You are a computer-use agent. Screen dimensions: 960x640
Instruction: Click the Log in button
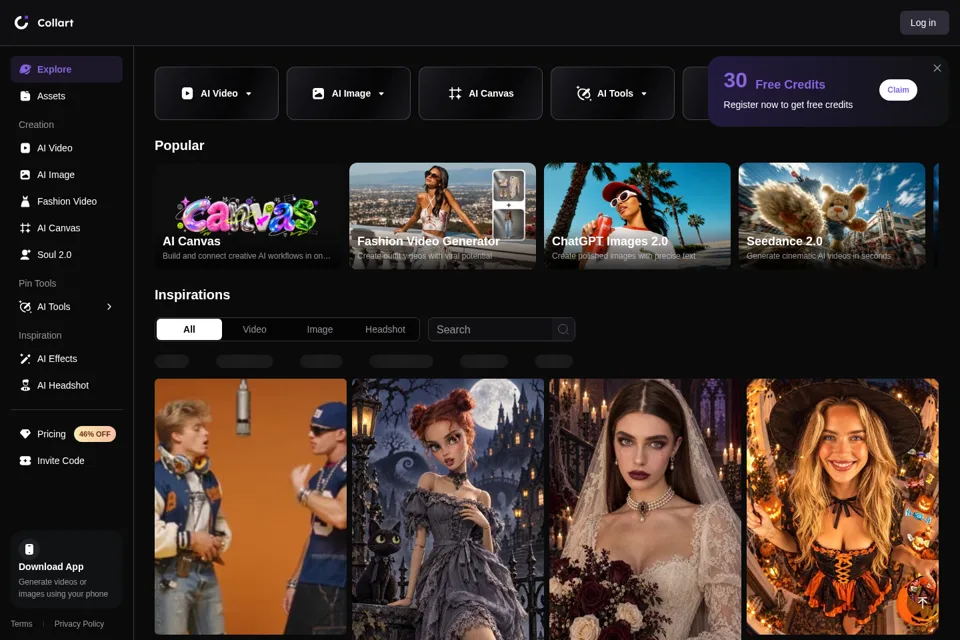point(923,23)
